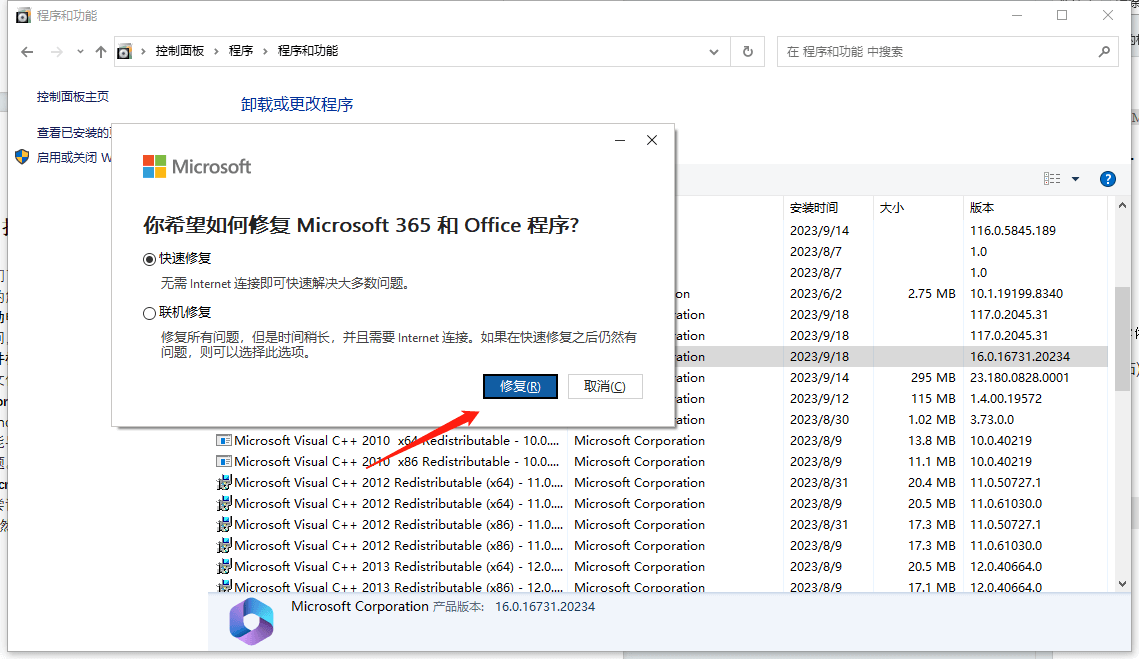Select the 联机修复 radio option
The image size is (1139, 659).
[x=150, y=313]
